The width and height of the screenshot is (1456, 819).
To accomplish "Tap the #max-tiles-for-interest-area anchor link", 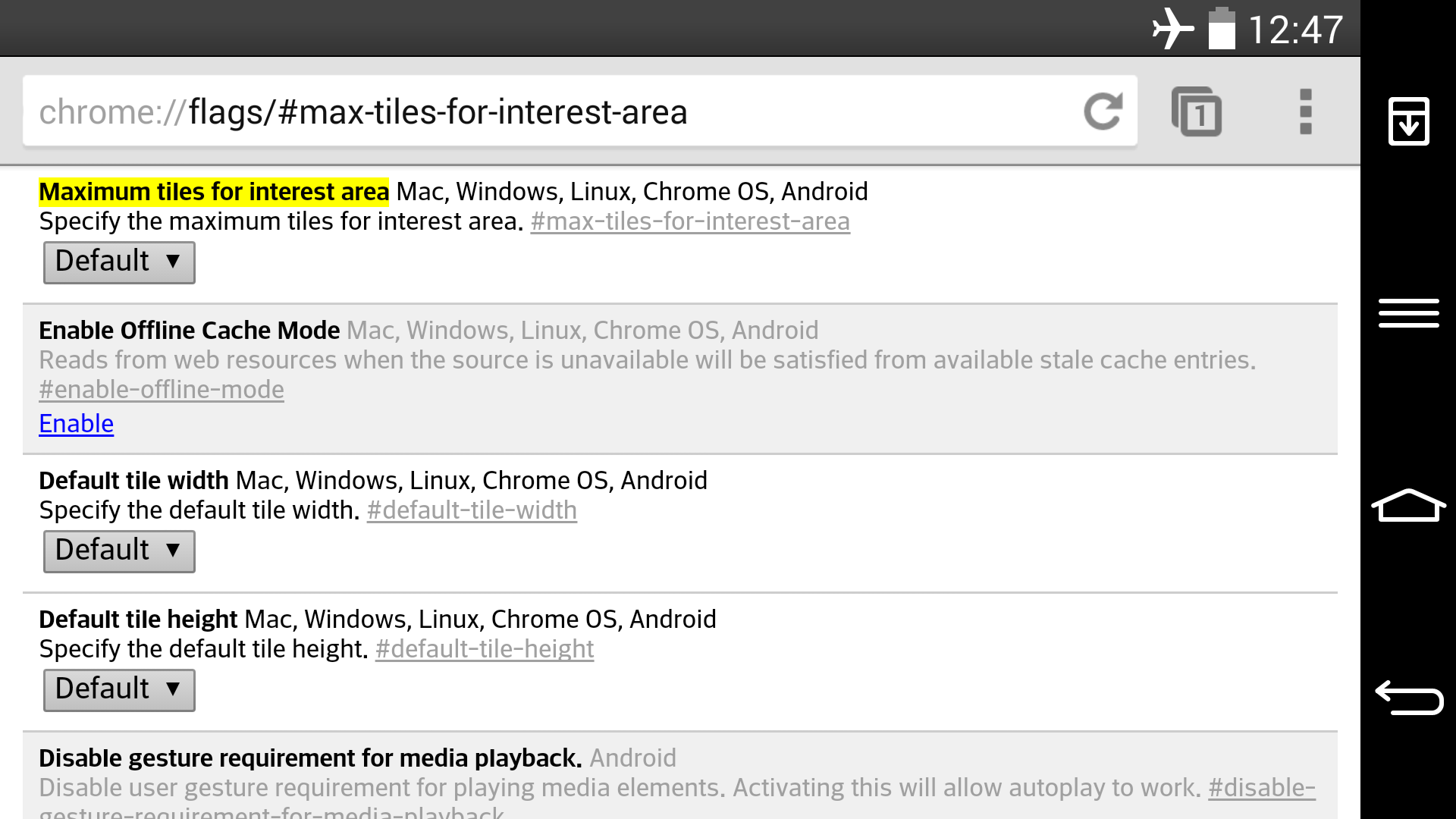I will [x=689, y=221].
